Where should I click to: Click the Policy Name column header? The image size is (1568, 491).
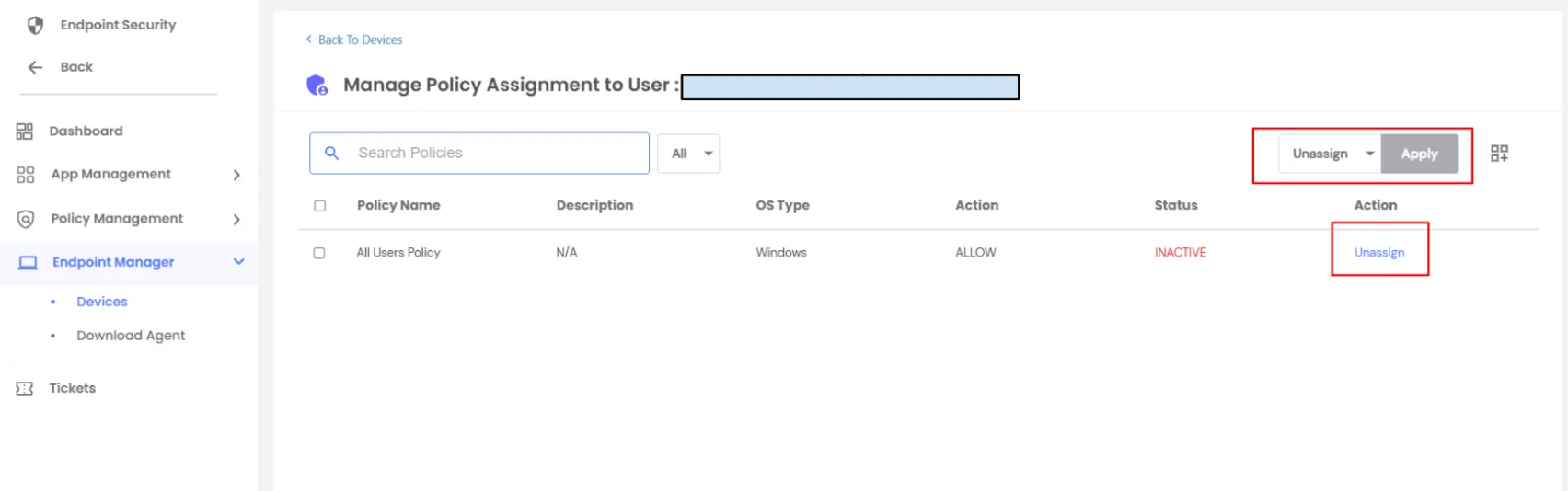click(398, 206)
